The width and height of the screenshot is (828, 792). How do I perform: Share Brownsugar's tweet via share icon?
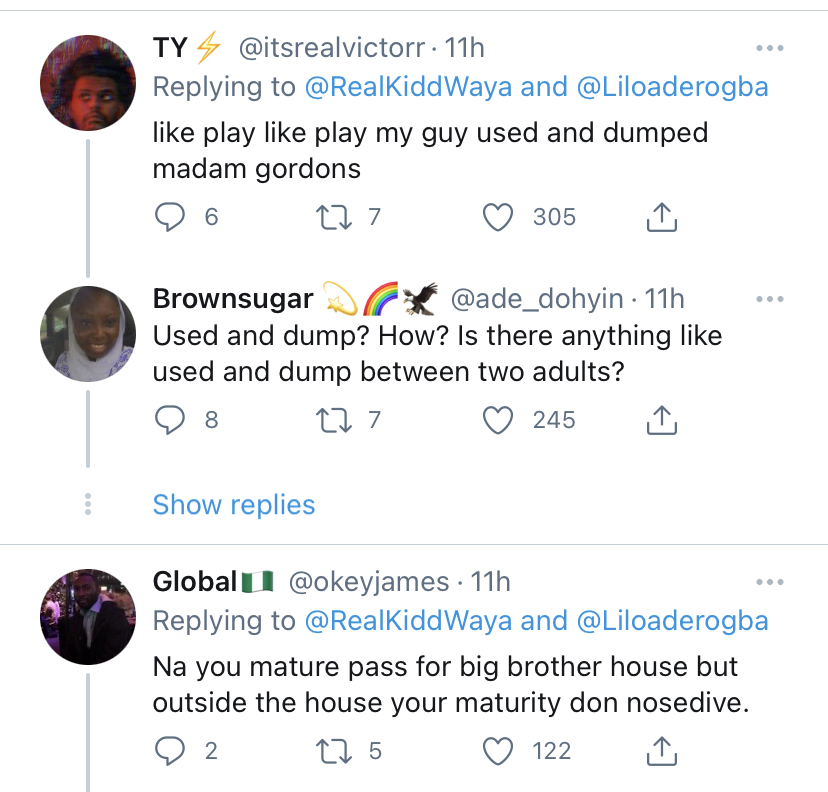[662, 421]
